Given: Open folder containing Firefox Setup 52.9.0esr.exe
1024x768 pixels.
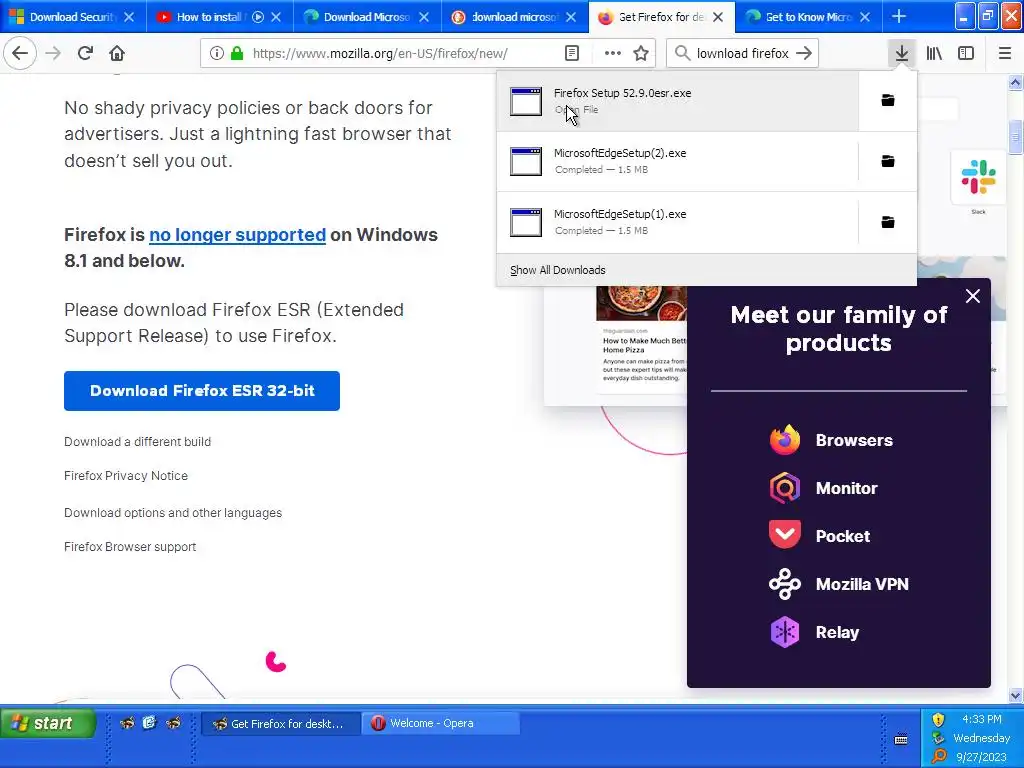Looking at the screenshot, I should [x=888, y=100].
